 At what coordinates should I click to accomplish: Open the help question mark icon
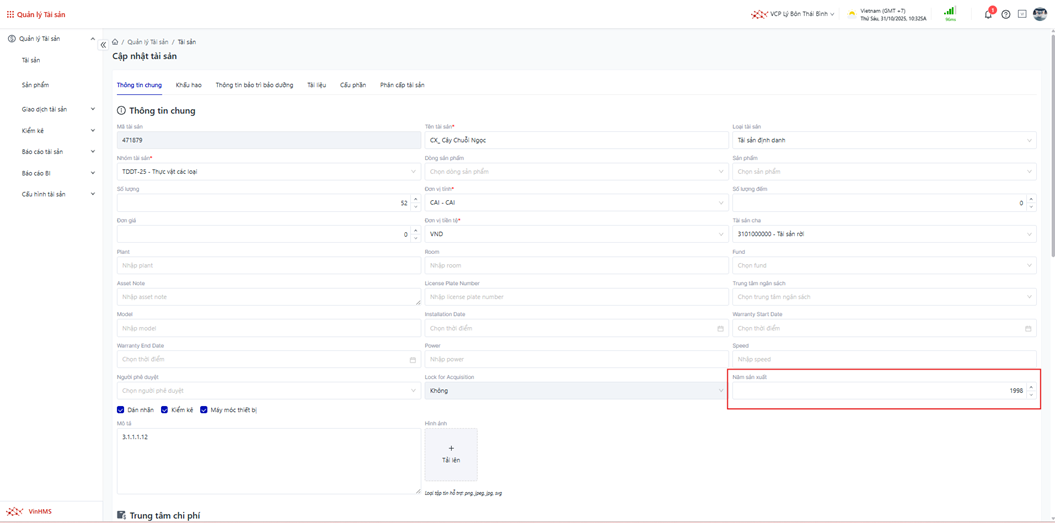1006,14
